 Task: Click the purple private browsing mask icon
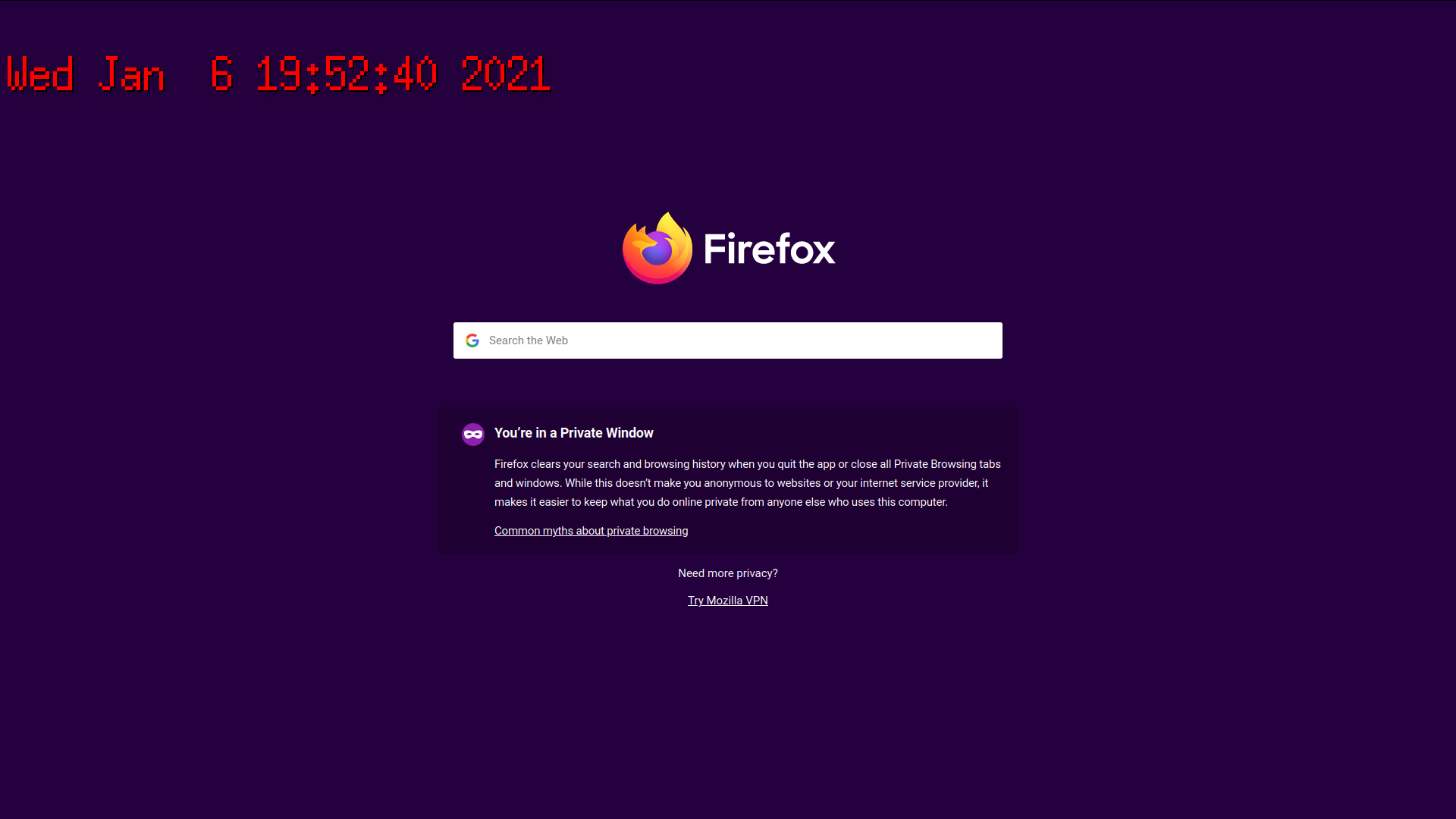click(473, 434)
